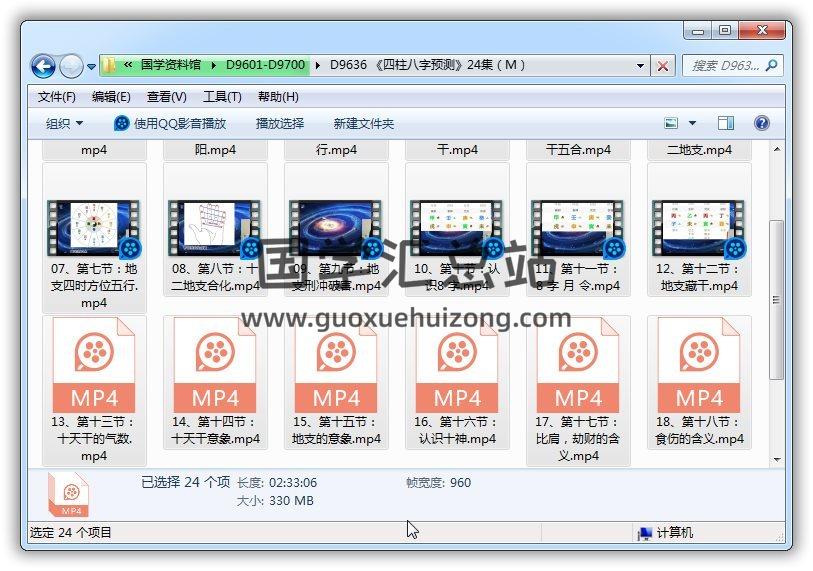Open the 查看(V) menu

(166, 96)
